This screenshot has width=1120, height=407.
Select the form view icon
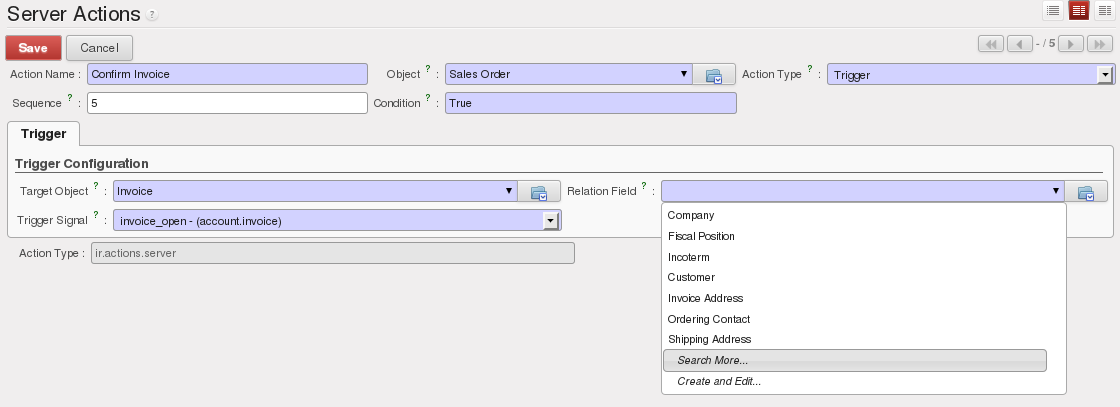(1079, 10)
